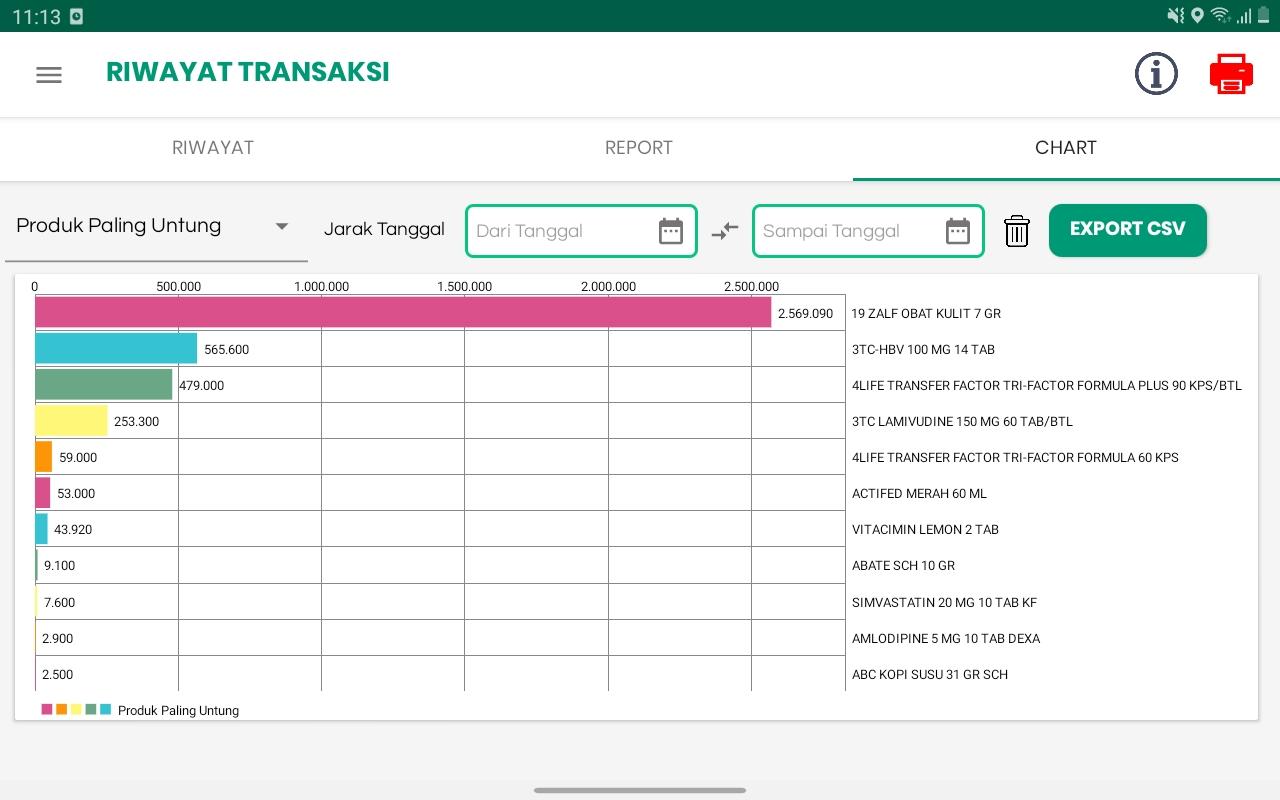Expand the Produk Paling Untung dropdown
The height and width of the screenshot is (800, 1280).
[156, 226]
